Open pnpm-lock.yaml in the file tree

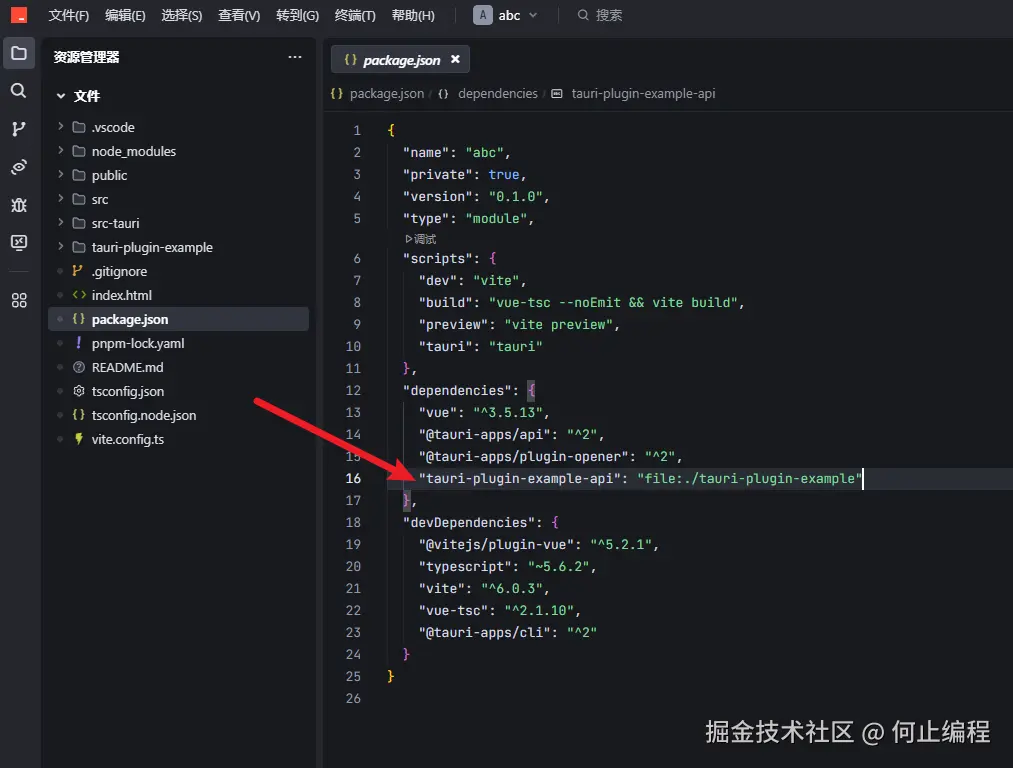(x=138, y=344)
